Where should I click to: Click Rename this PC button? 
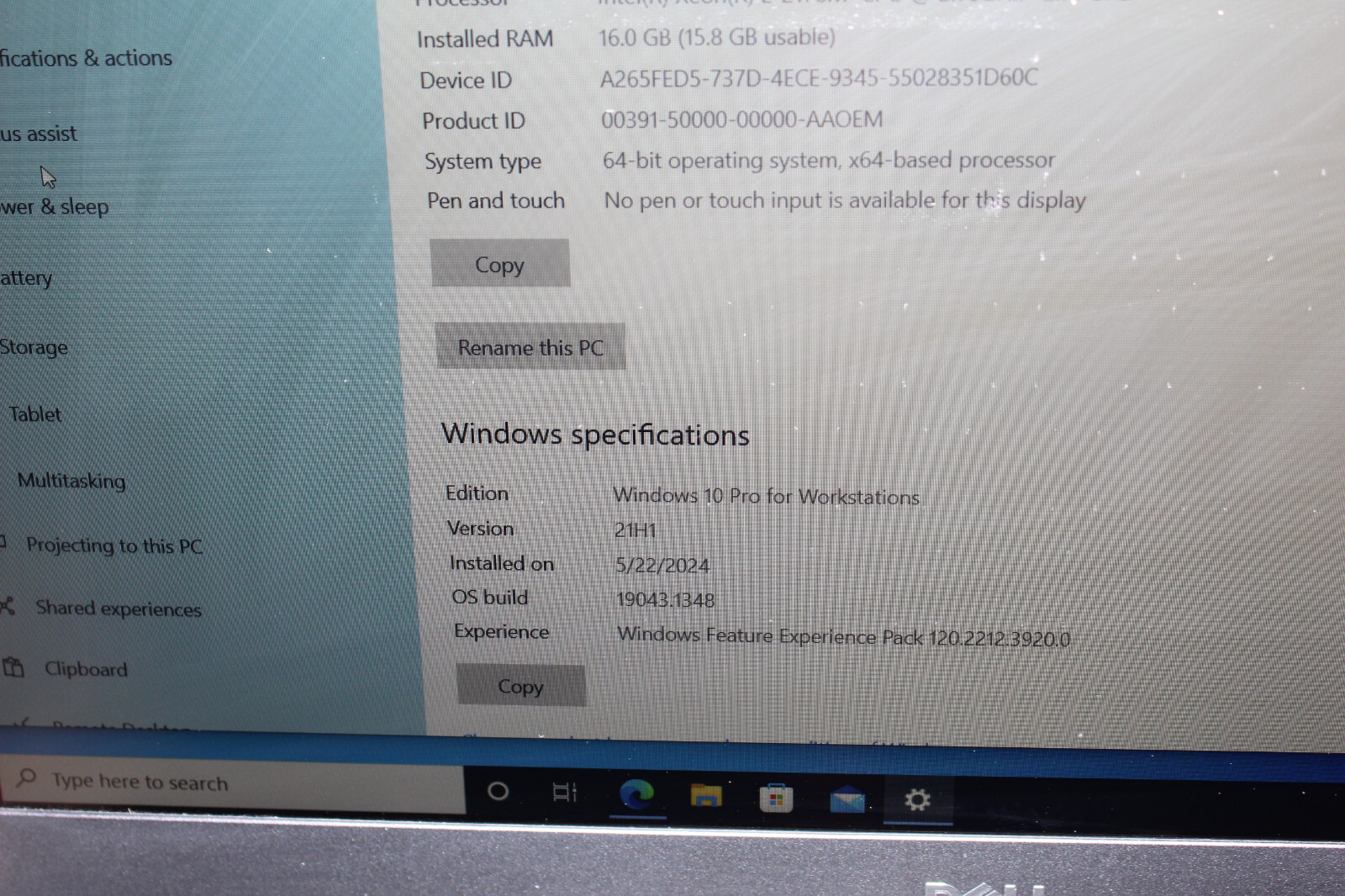tap(530, 346)
